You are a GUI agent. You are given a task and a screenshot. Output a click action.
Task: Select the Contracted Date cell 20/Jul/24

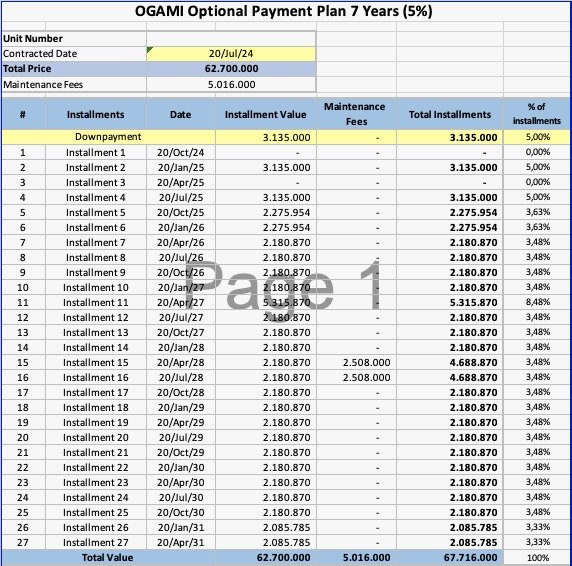231,54
